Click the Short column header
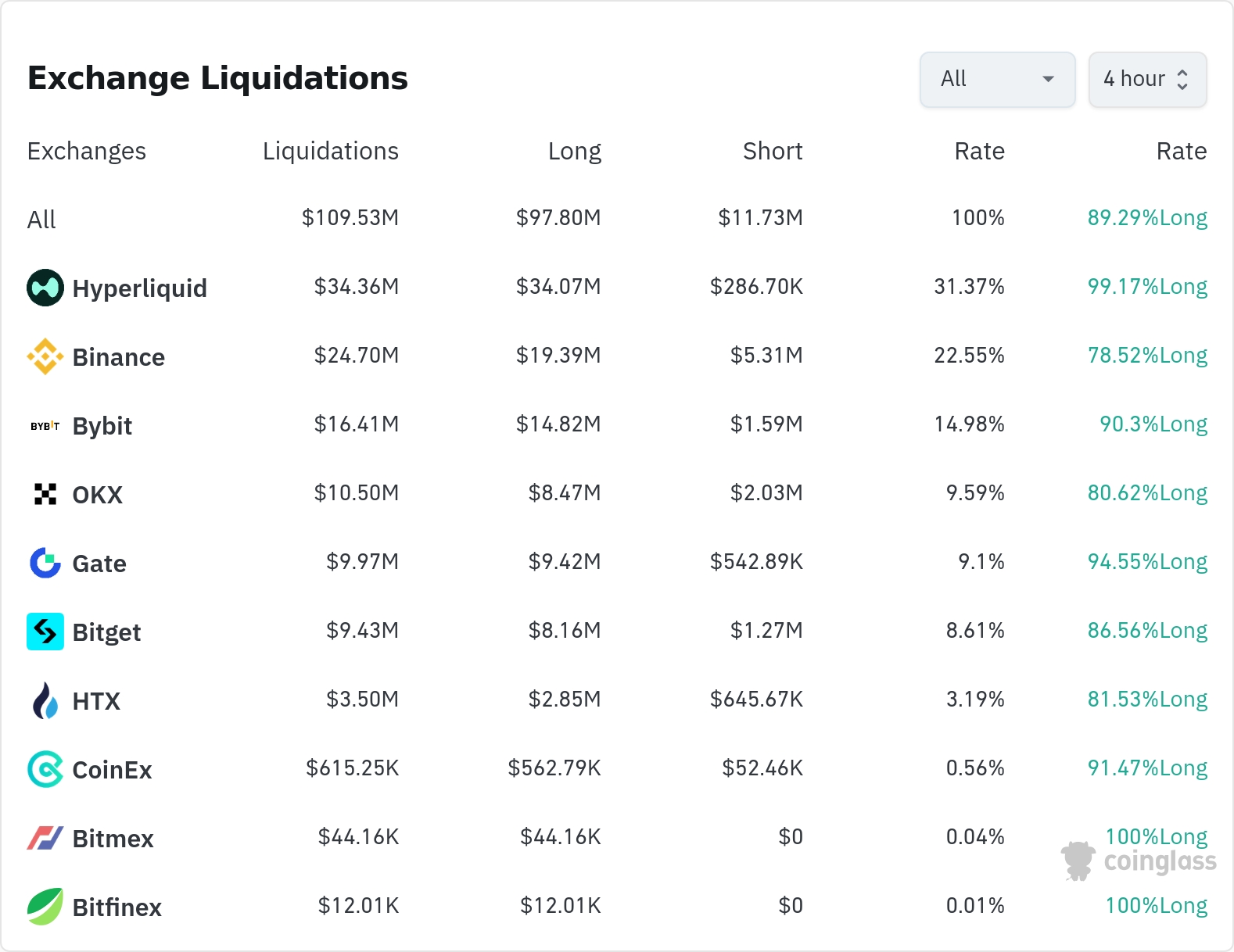This screenshot has width=1234, height=952. 772,151
